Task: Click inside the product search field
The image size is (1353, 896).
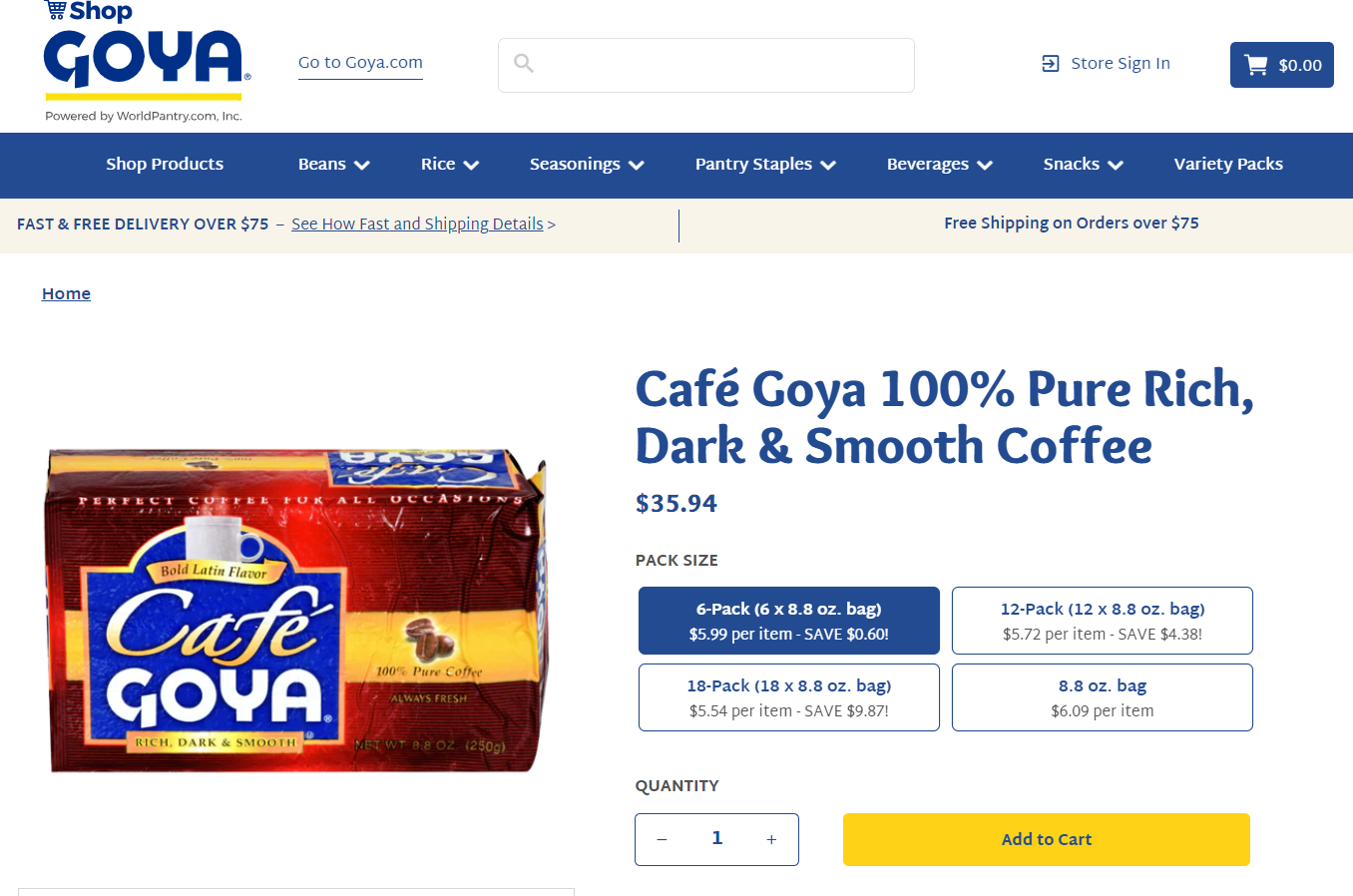Action: 706,65
